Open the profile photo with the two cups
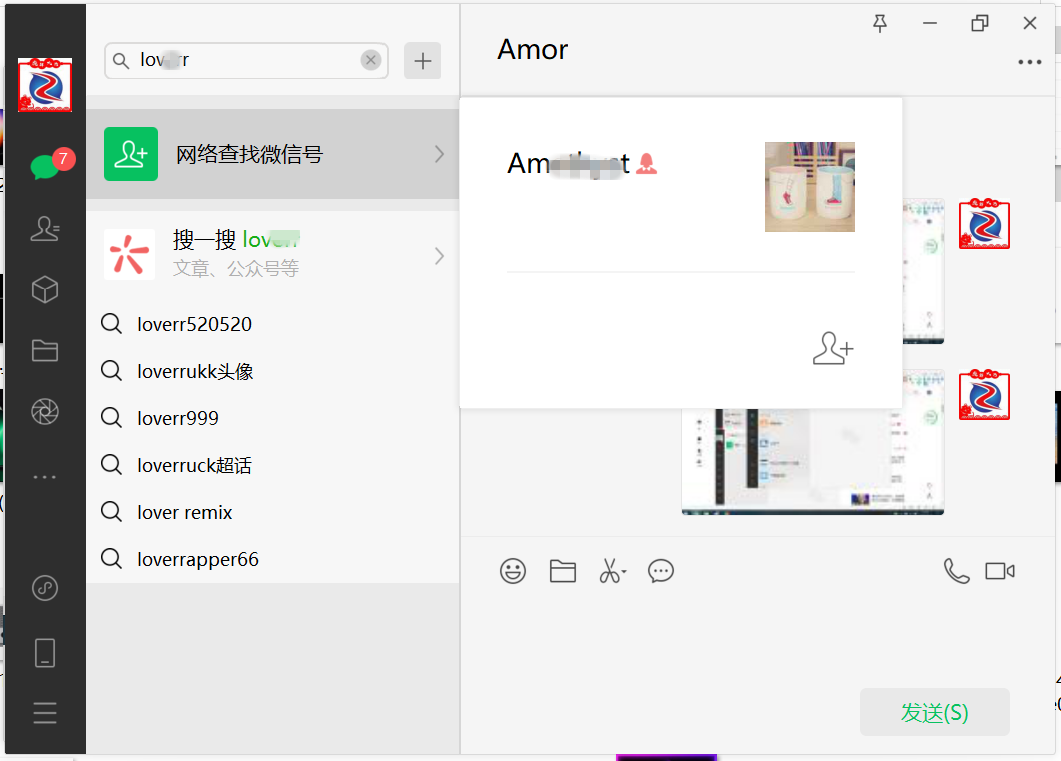This screenshot has width=1061, height=761. coord(810,187)
